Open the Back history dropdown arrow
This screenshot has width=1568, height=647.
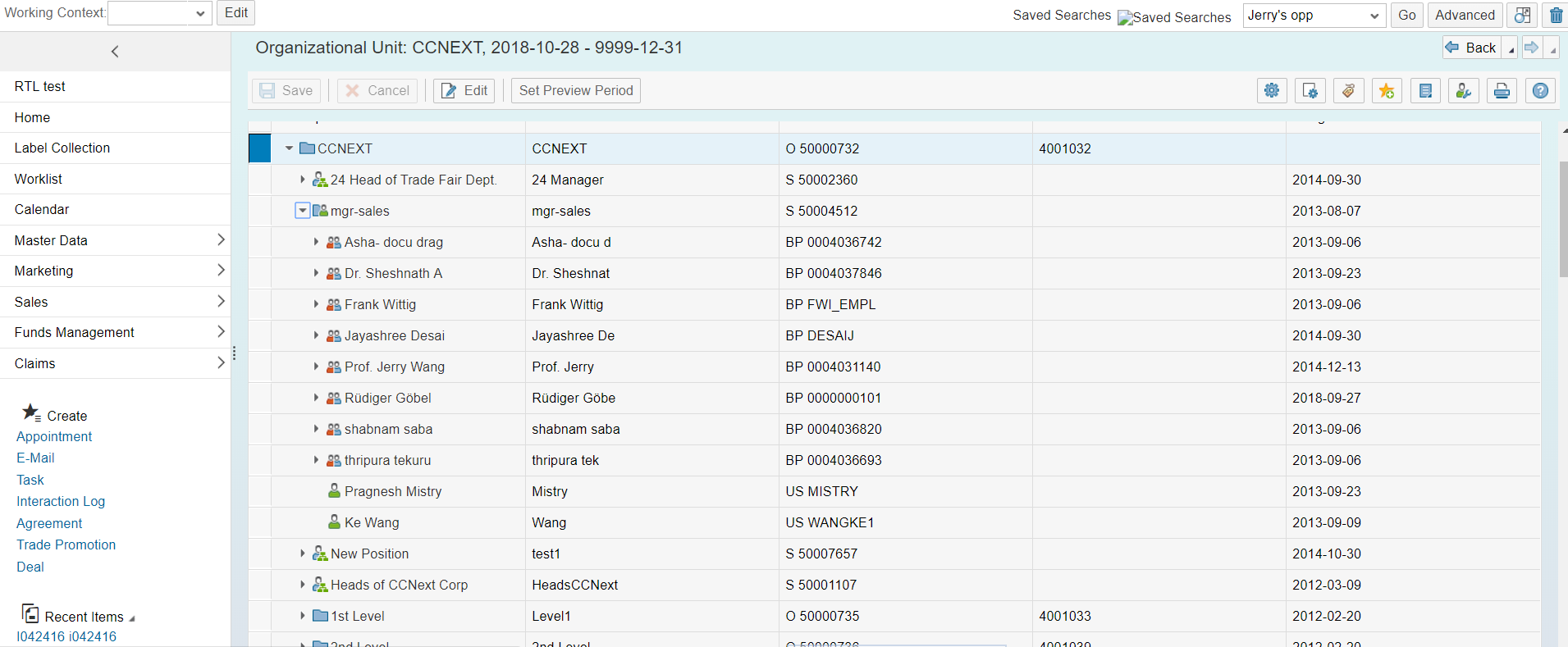click(x=1511, y=48)
